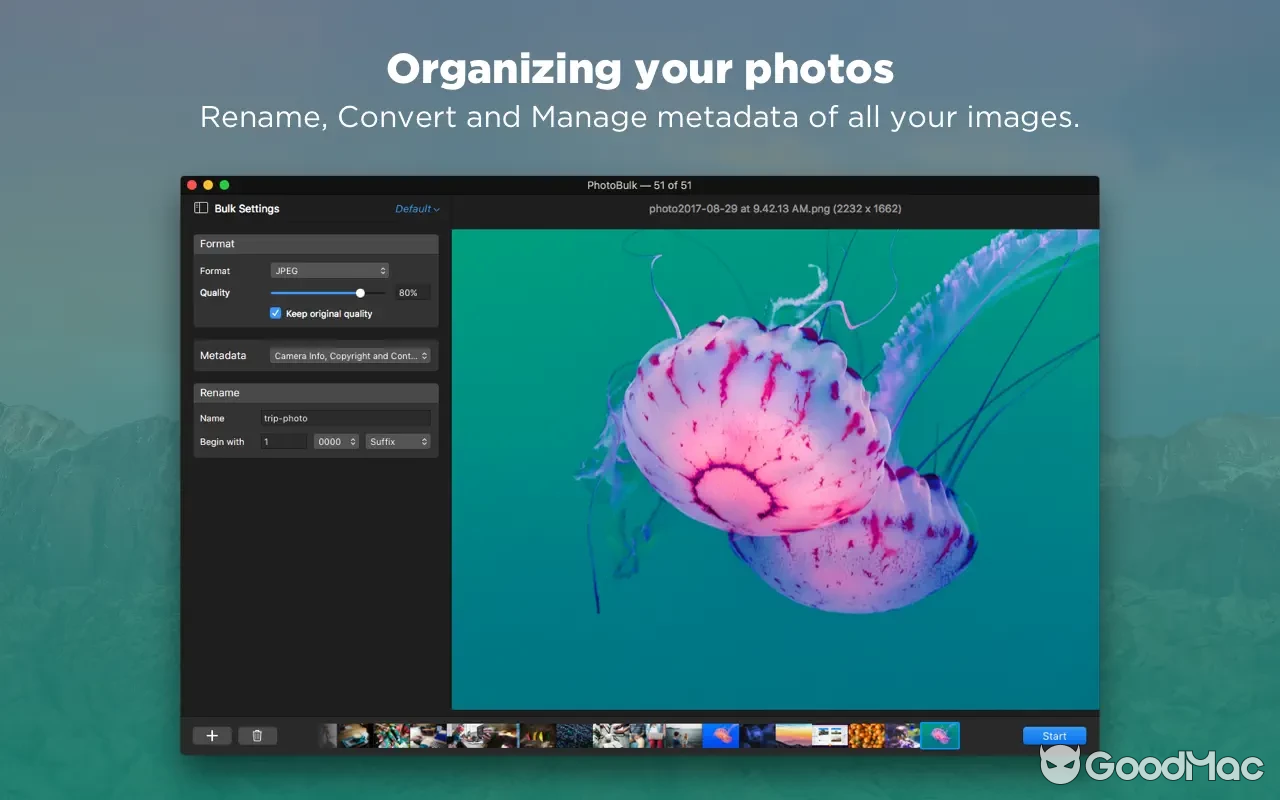Open the Format dropdown showing JPEG
Image resolution: width=1280 pixels, height=800 pixels.
[329, 270]
